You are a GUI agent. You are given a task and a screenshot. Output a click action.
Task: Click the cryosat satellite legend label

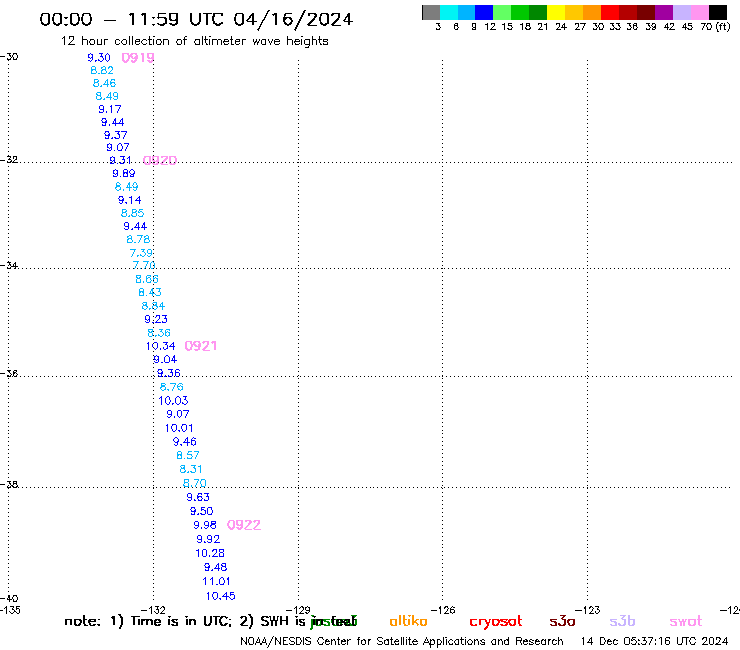(496, 622)
